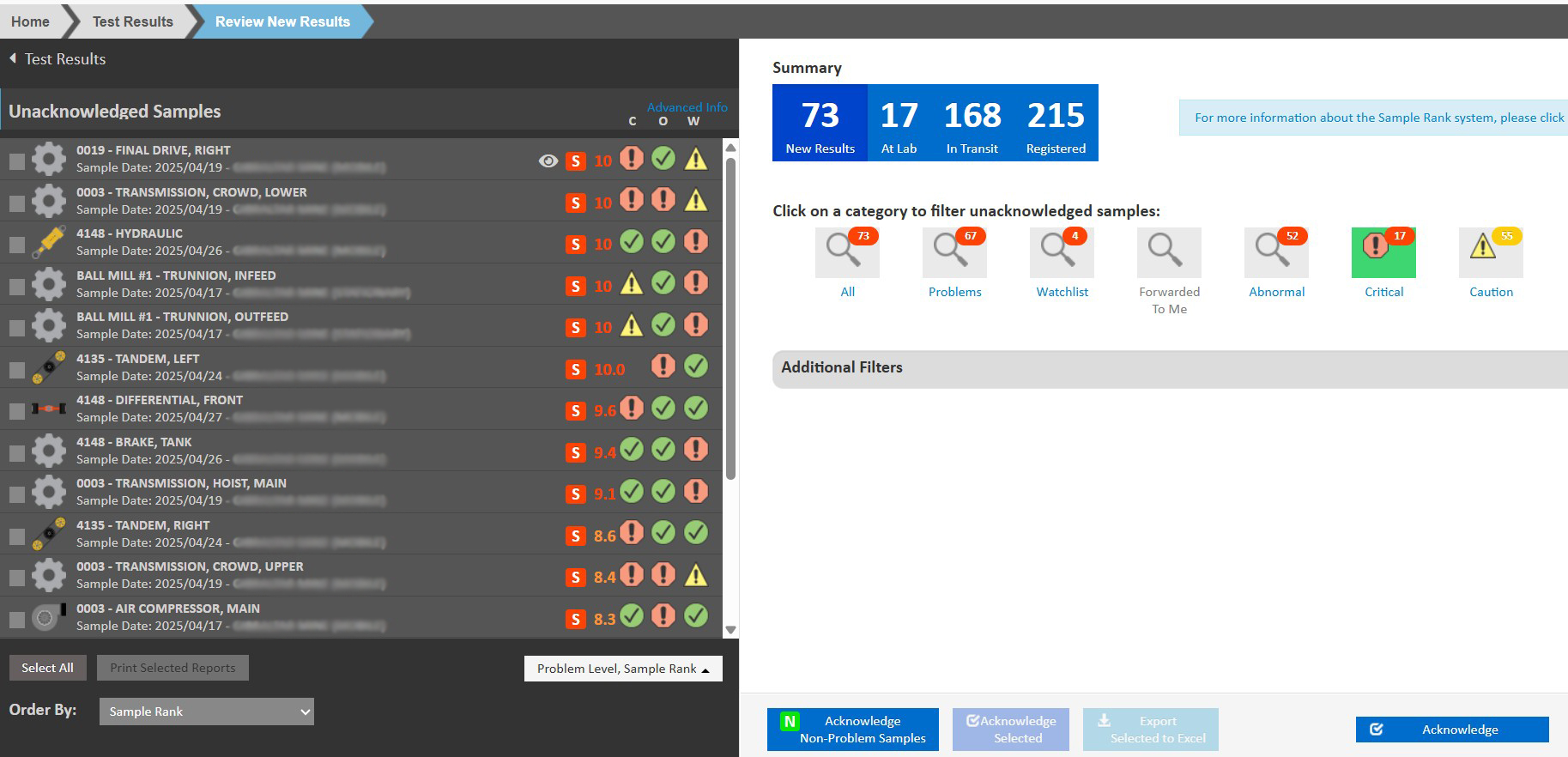Click the air compressor component icon
The height and width of the screenshot is (757, 1568).
[x=49, y=617]
